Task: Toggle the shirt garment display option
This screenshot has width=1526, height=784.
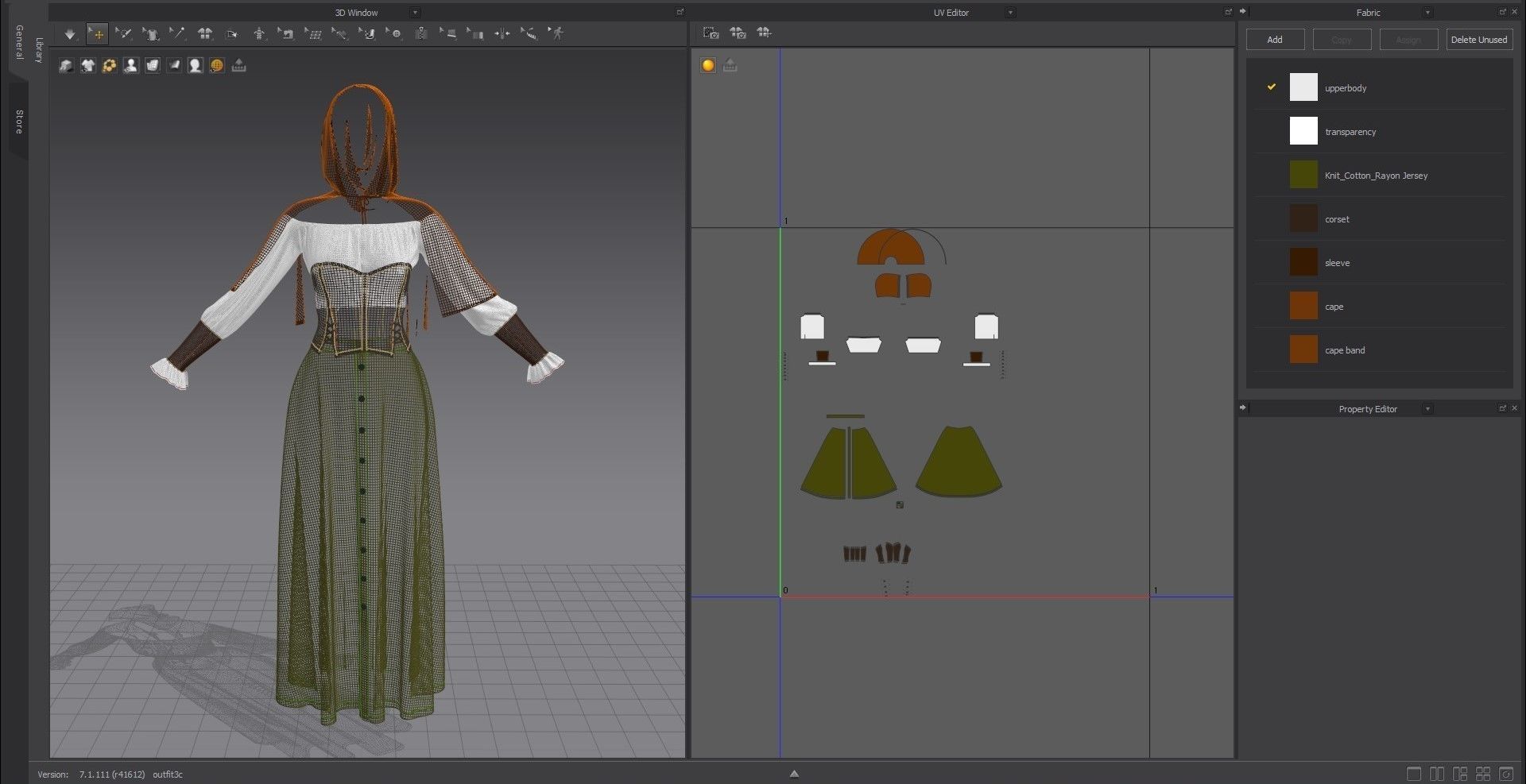Action: [88, 65]
